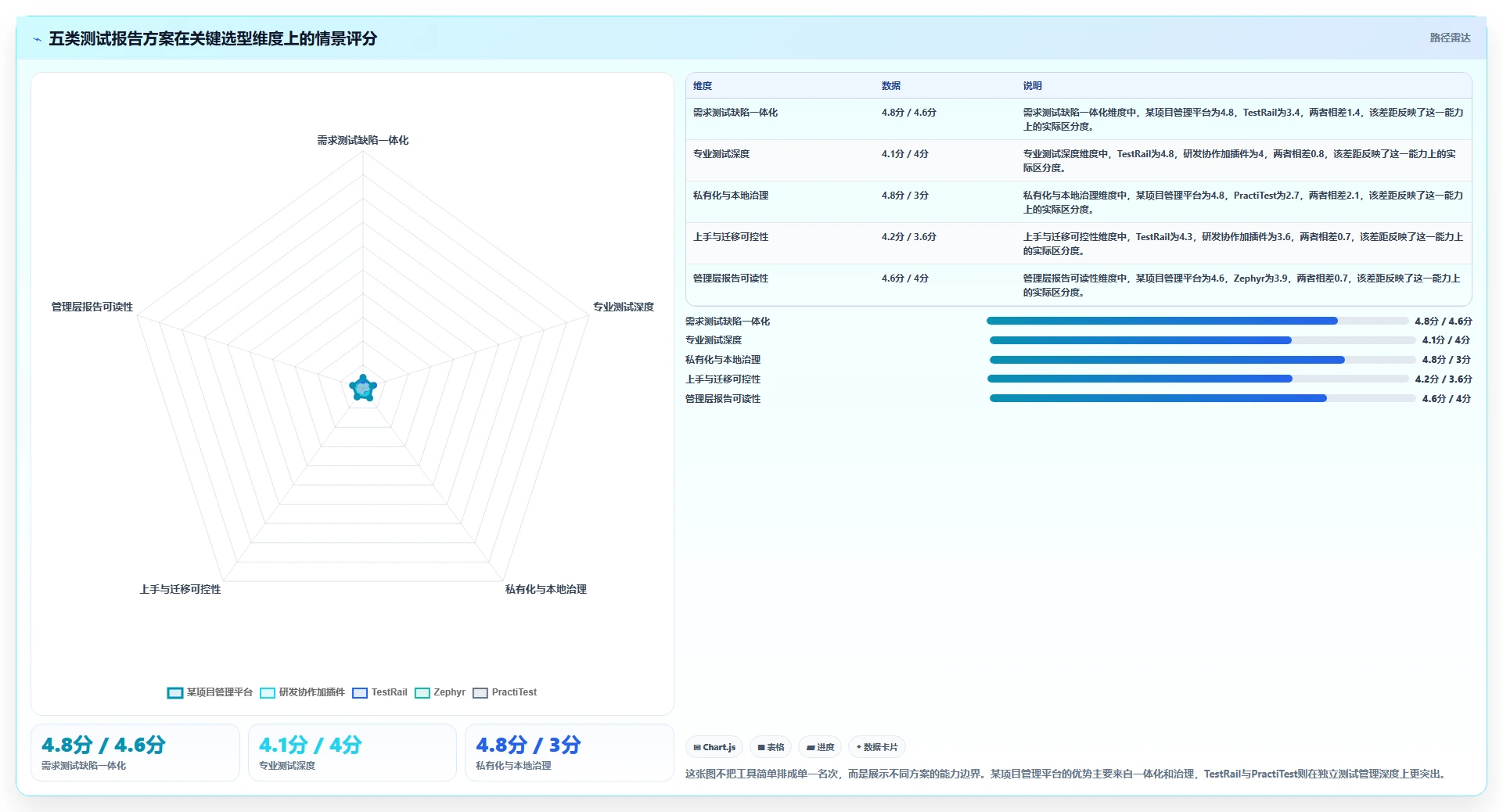Click radar axis label 专业测试深度
This screenshot has height=812, width=1503.
point(624,307)
